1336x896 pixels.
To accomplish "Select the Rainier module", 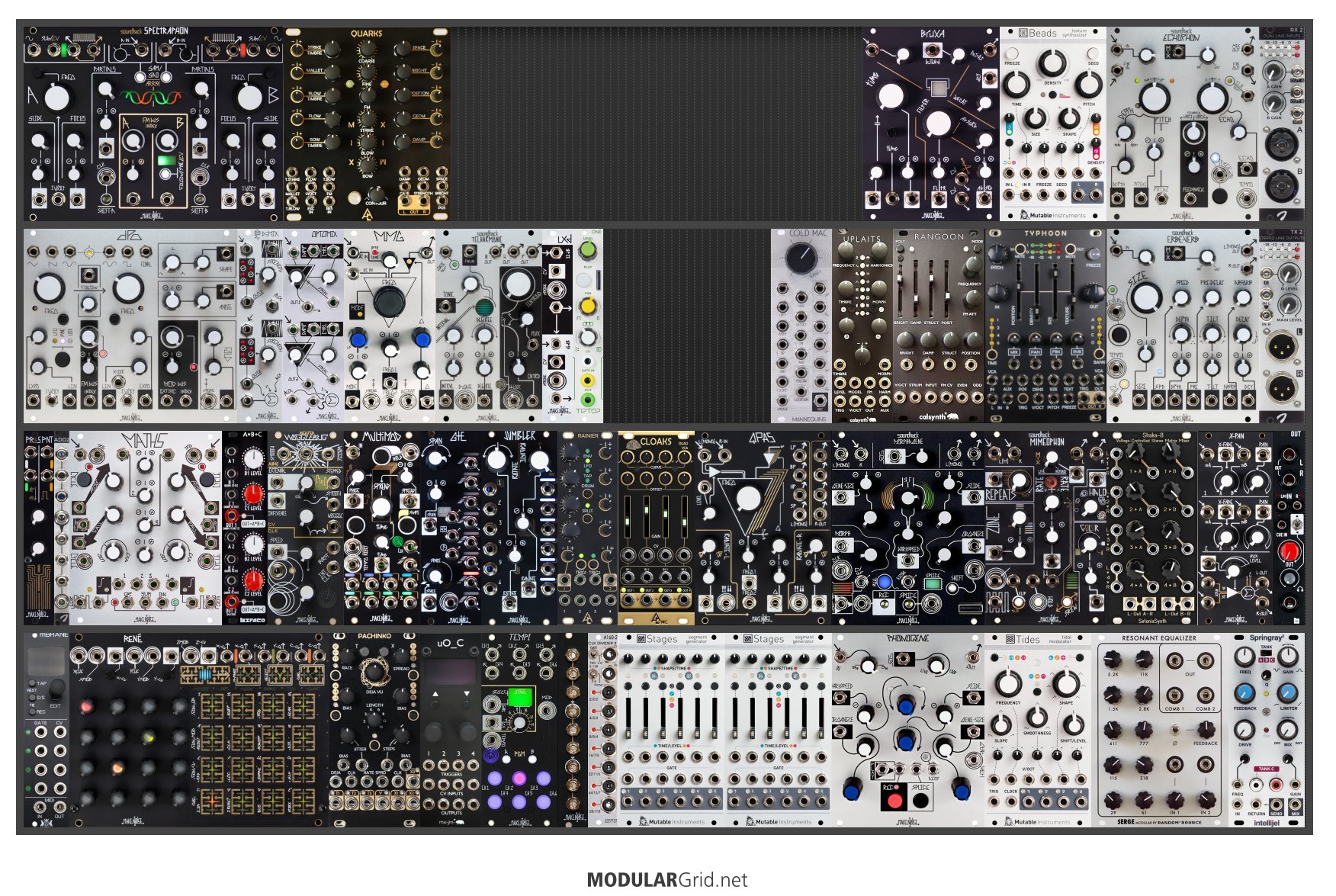I will 588,528.
